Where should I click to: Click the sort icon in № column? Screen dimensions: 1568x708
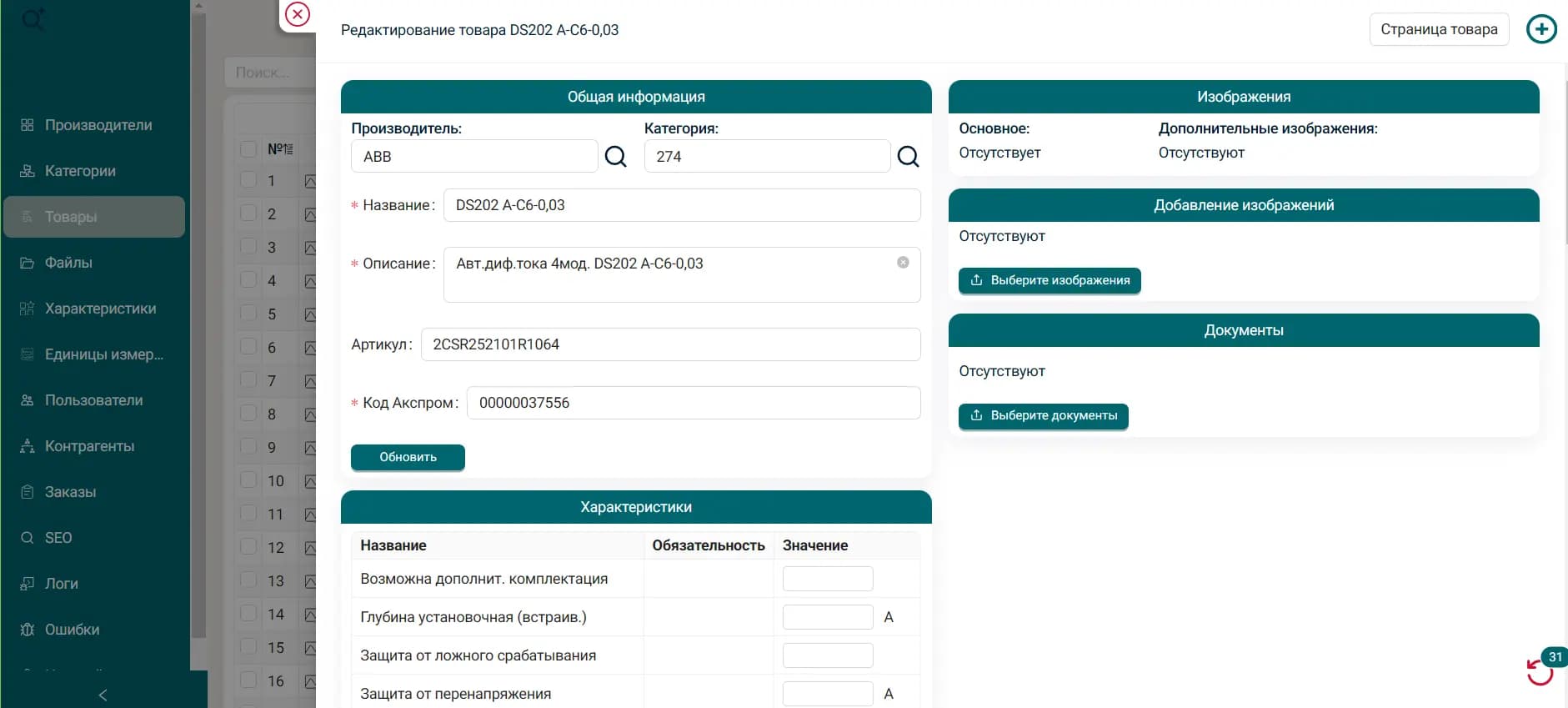click(x=287, y=149)
